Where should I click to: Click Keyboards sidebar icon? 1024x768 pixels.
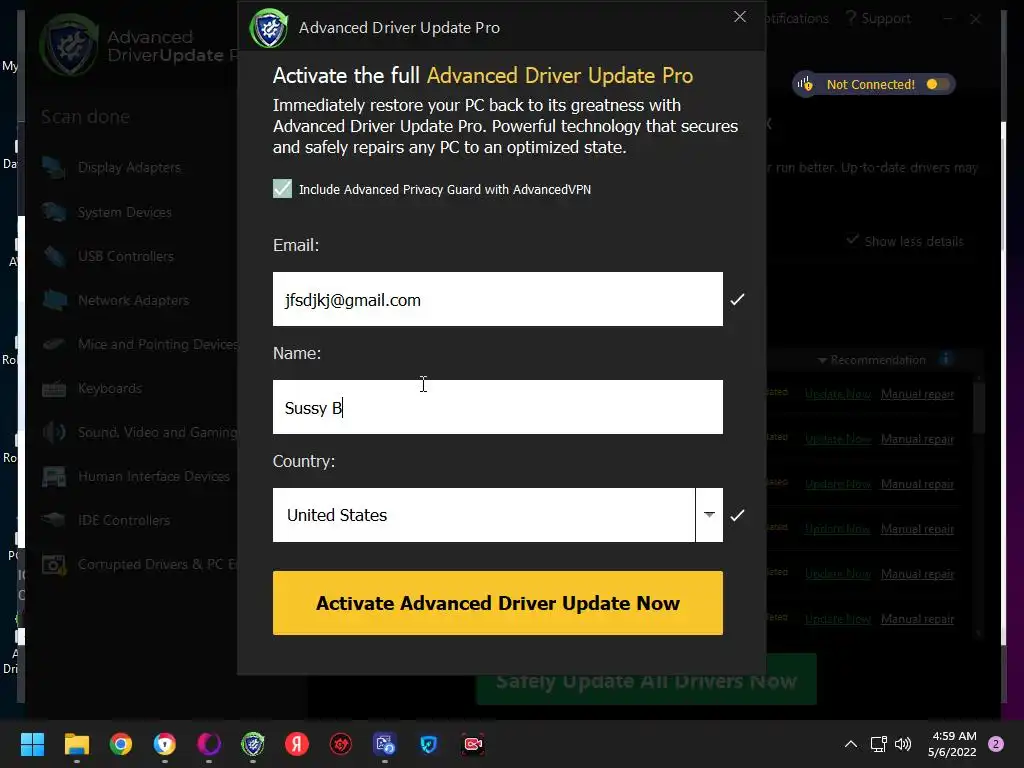[x=54, y=389]
